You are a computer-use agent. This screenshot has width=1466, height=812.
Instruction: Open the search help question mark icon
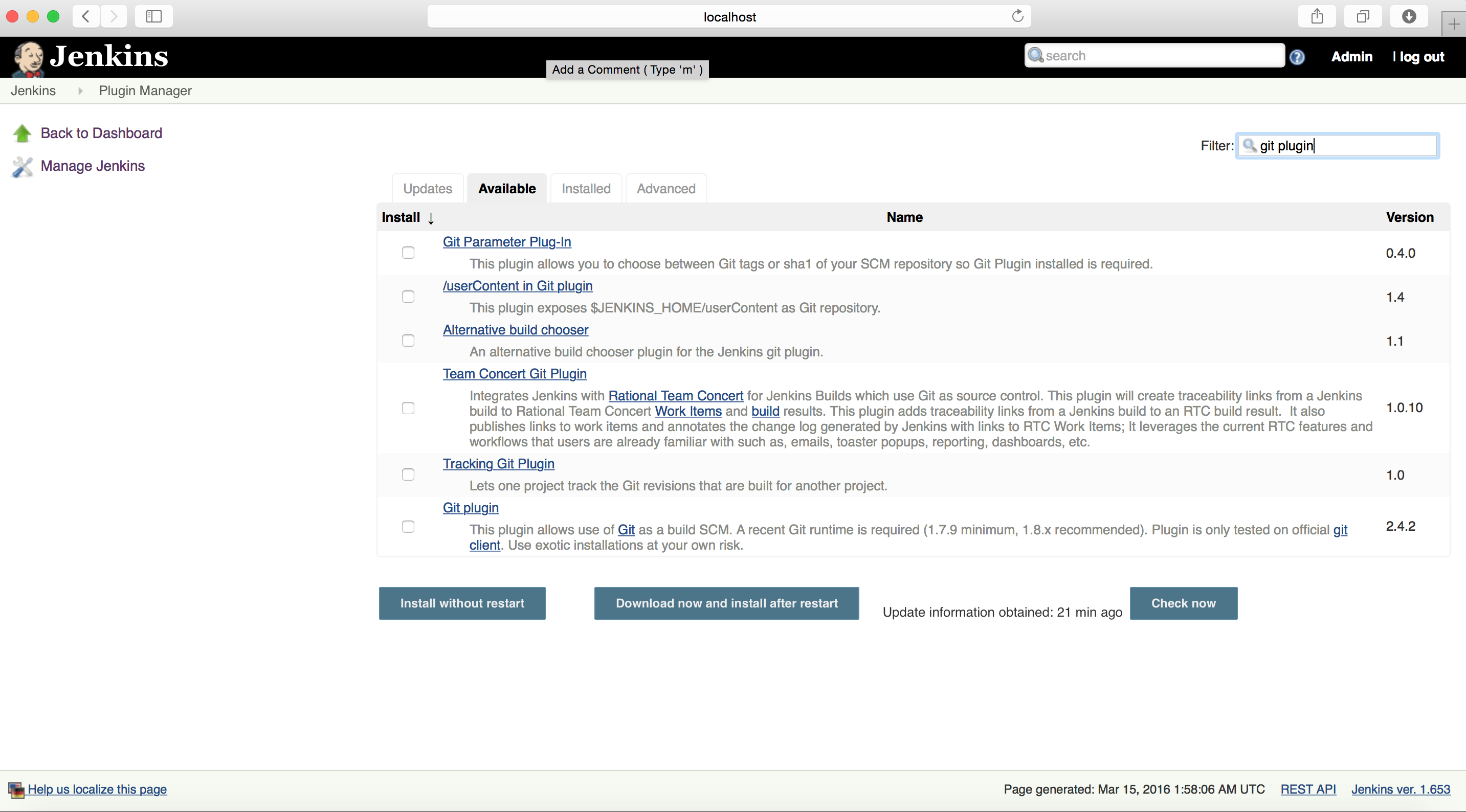pos(1296,57)
